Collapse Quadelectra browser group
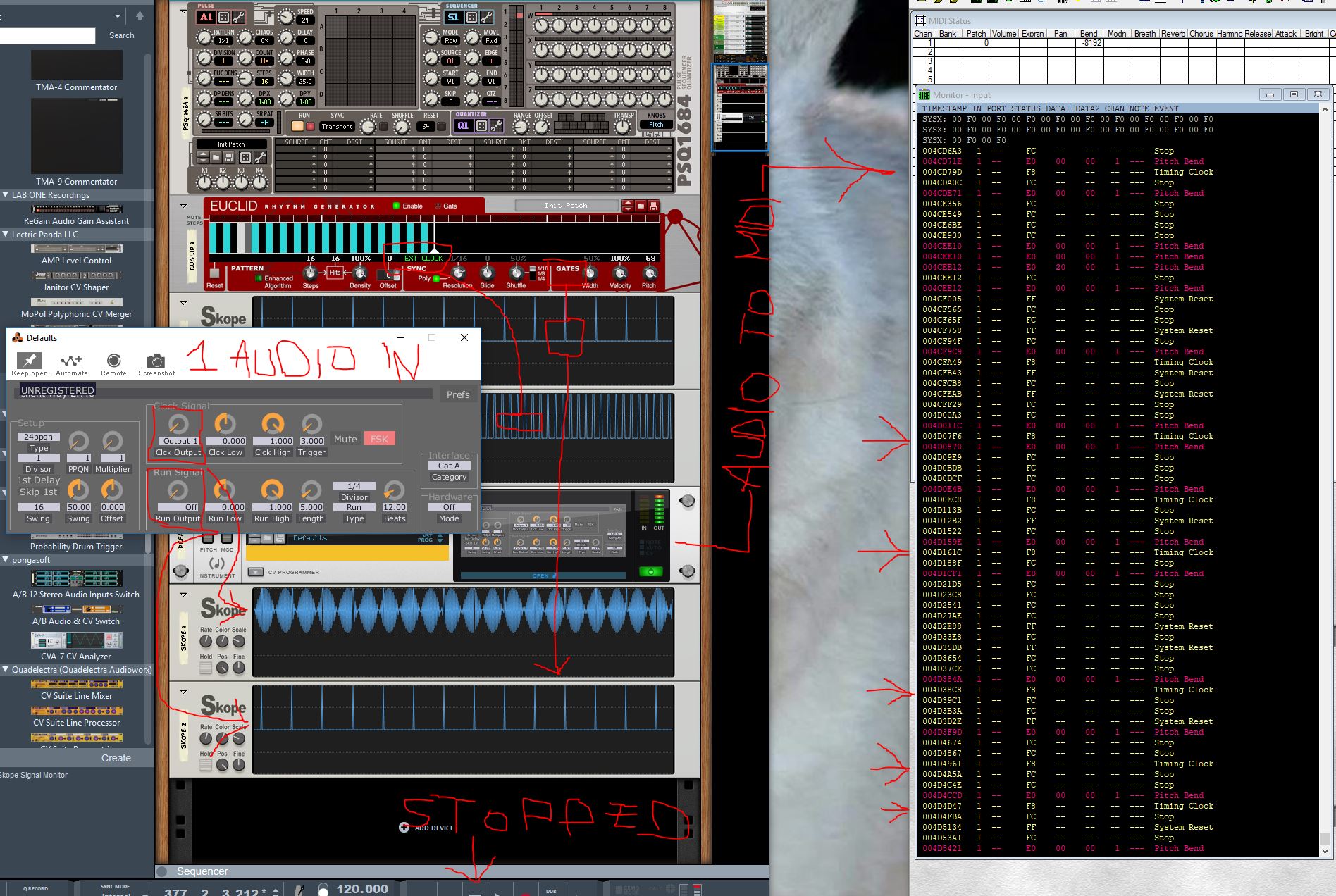 pyautogui.click(x=6, y=670)
